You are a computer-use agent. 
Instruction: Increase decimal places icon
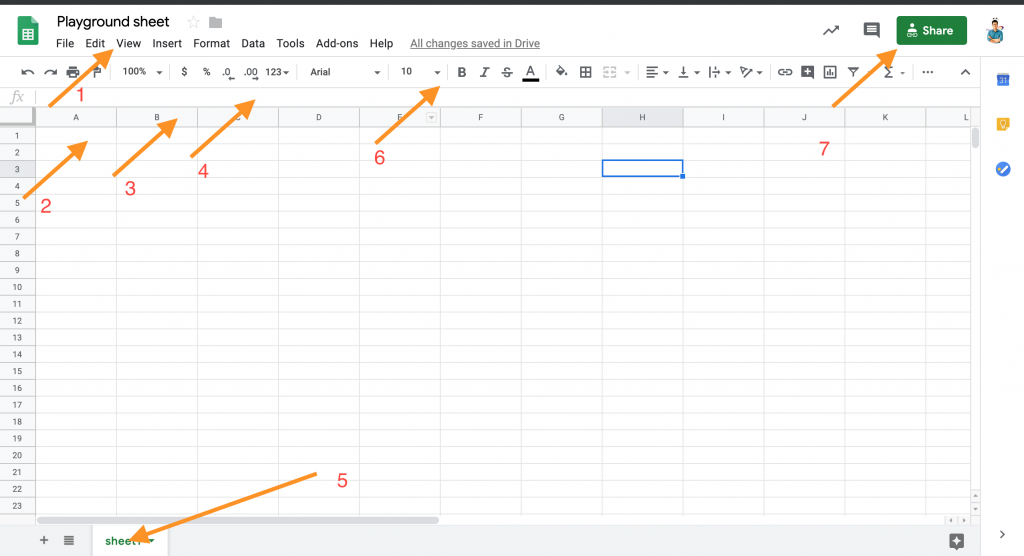click(251, 73)
